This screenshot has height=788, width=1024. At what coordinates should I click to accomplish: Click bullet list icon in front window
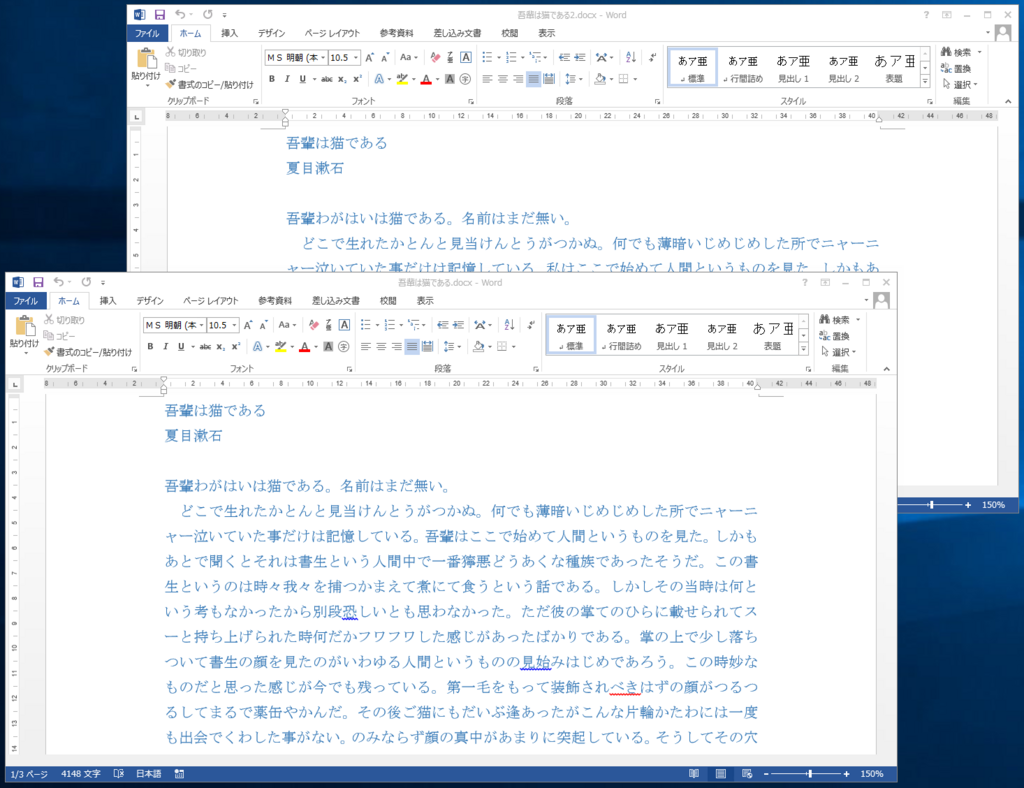tap(366, 325)
